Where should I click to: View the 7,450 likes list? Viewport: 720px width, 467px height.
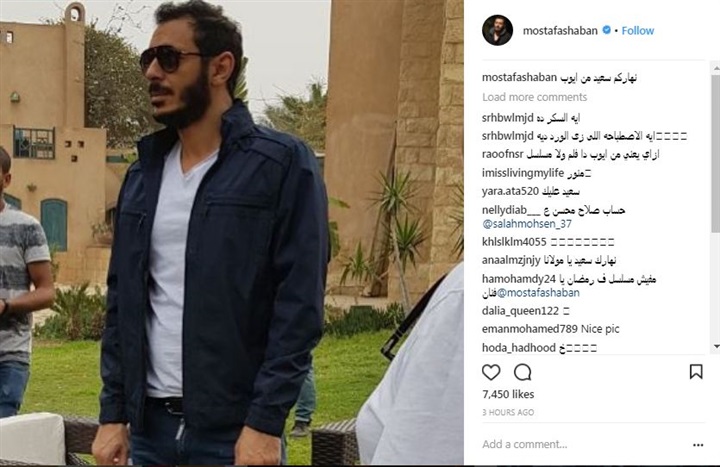click(x=508, y=394)
